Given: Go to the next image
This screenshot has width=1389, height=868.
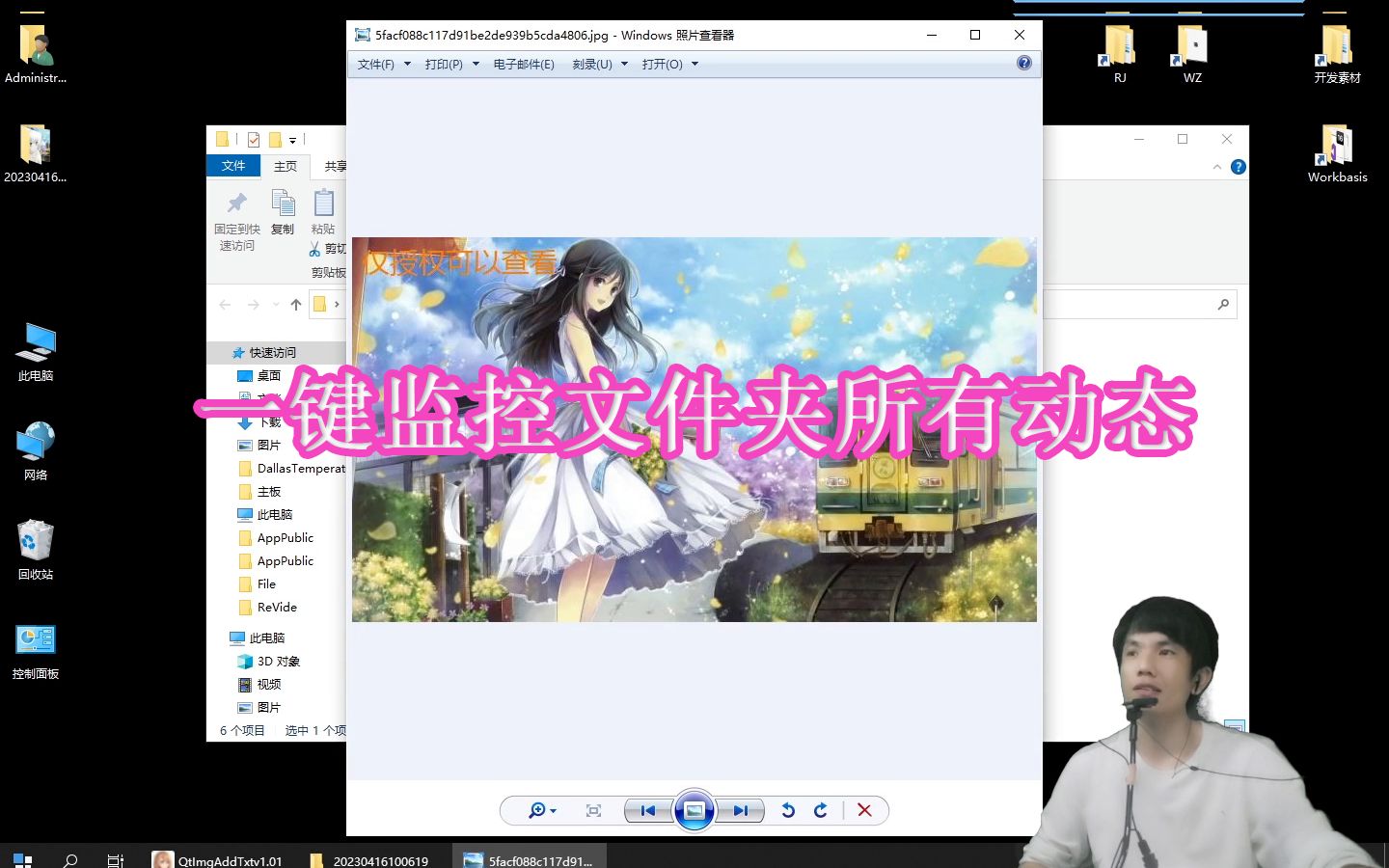Looking at the screenshot, I should 741,810.
